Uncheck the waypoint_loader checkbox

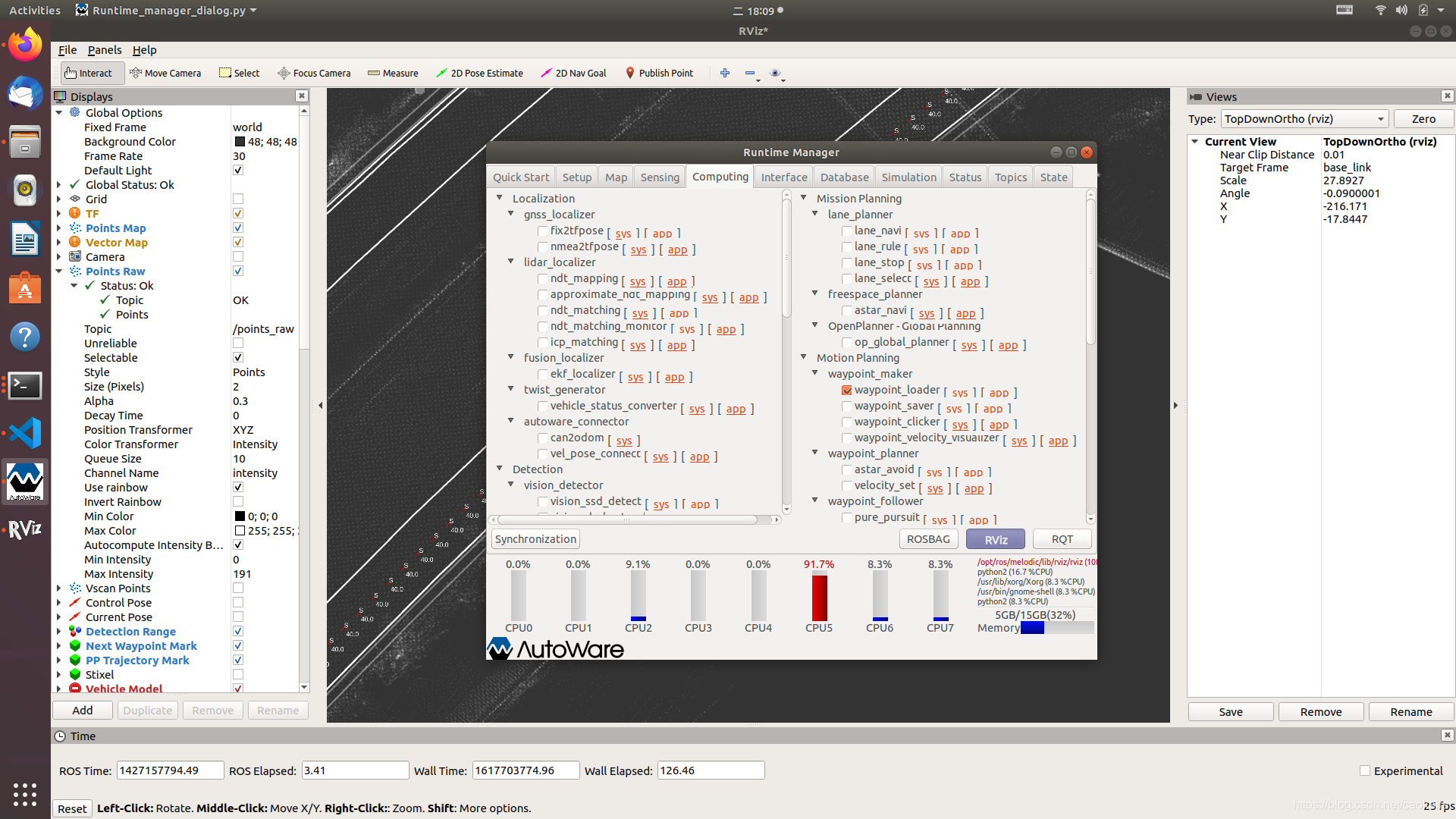click(x=847, y=391)
